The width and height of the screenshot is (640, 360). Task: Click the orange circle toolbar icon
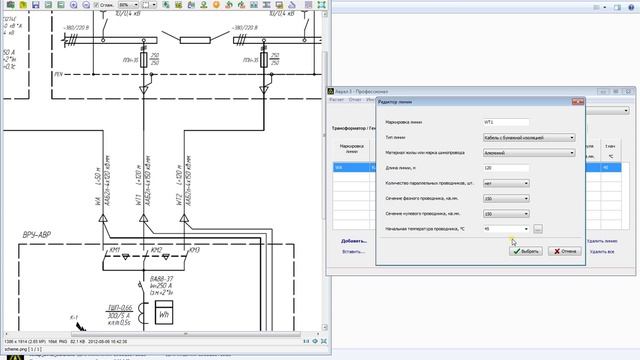pos(216,4)
